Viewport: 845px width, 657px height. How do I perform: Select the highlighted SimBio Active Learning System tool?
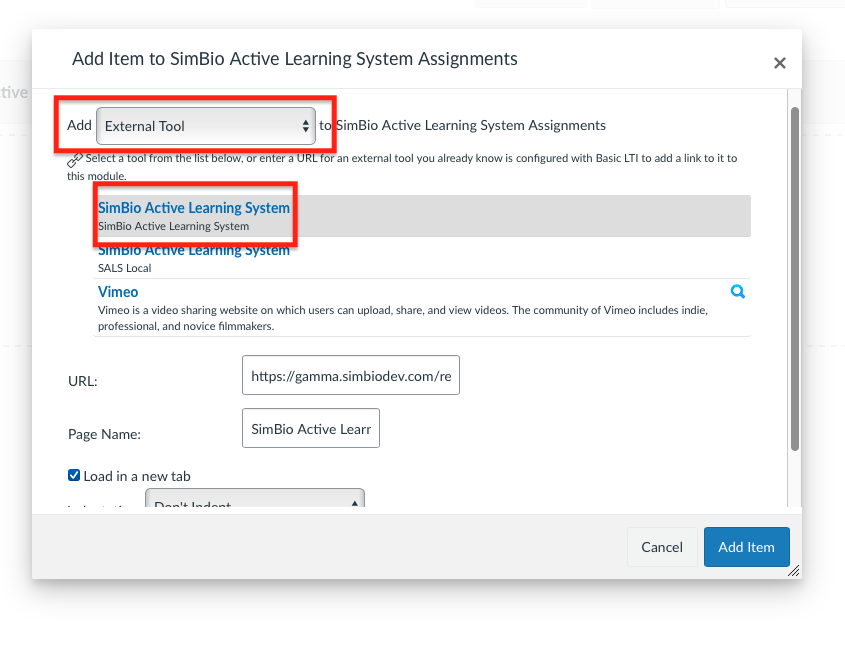click(x=194, y=208)
